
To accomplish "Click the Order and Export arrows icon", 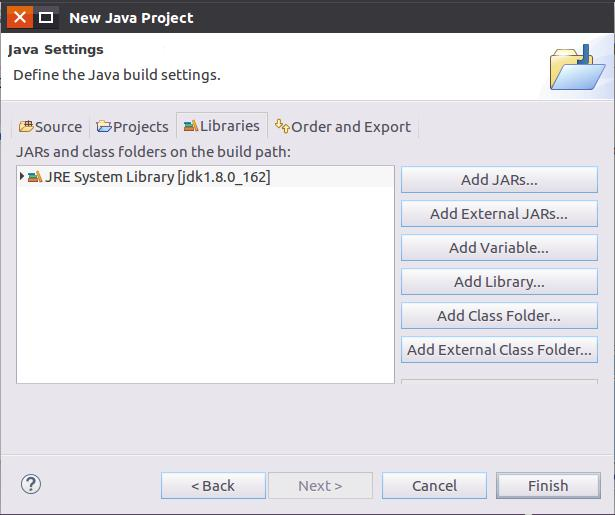I will coord(282,126).
